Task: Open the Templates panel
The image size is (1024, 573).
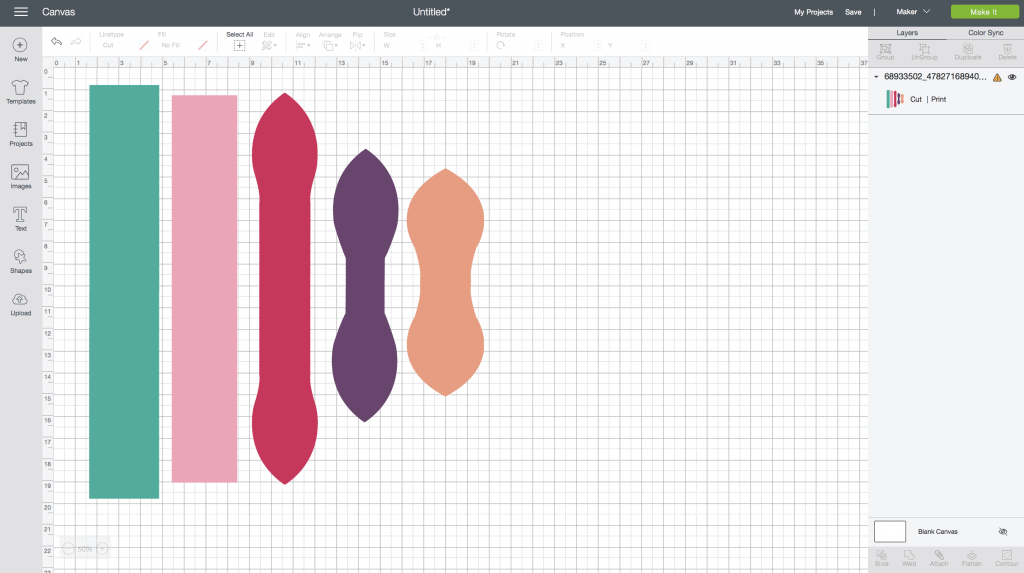Action: click(x=20, y=89)
